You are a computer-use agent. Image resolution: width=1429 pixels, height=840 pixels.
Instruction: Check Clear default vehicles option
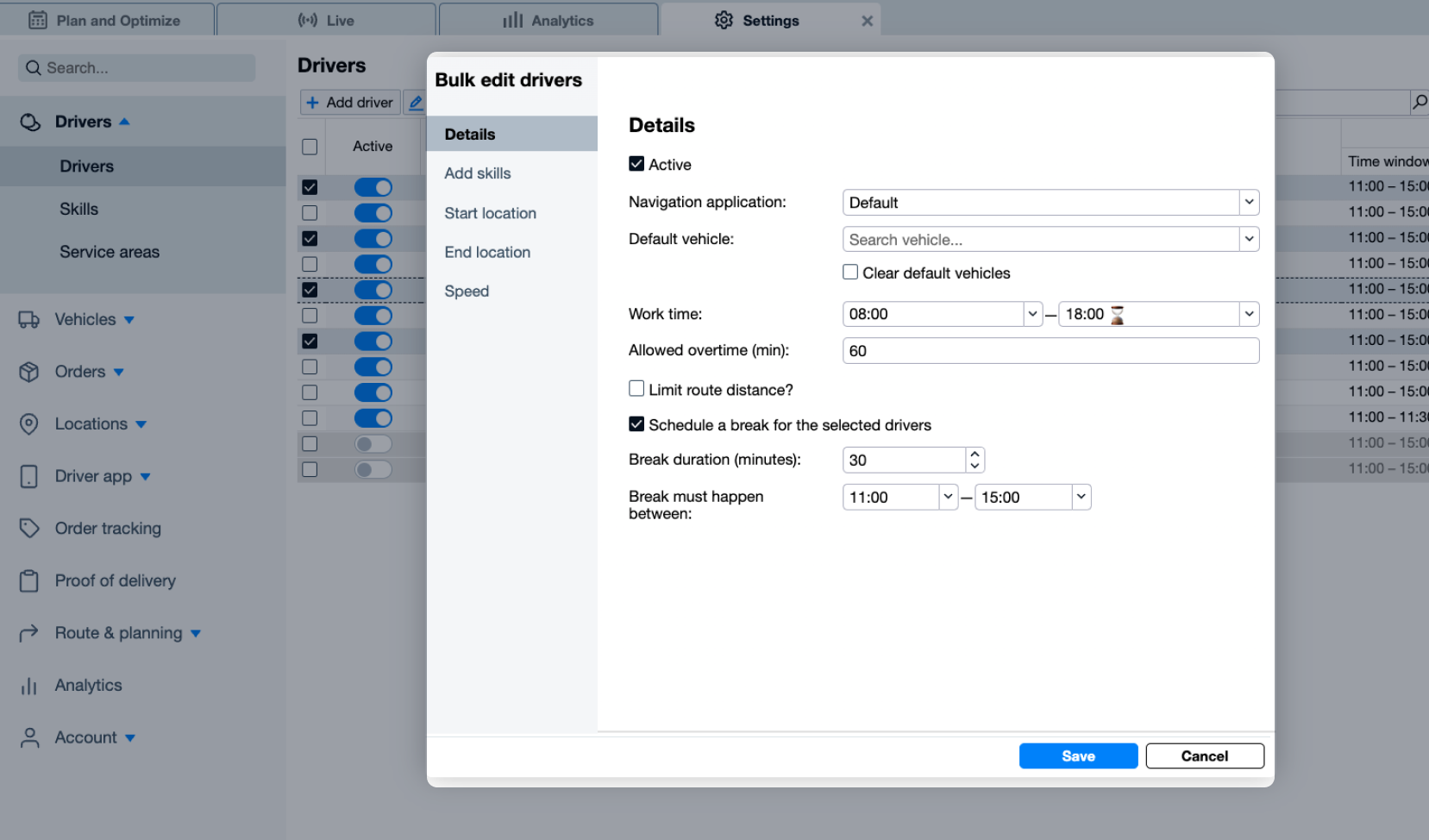coord(850,273)
